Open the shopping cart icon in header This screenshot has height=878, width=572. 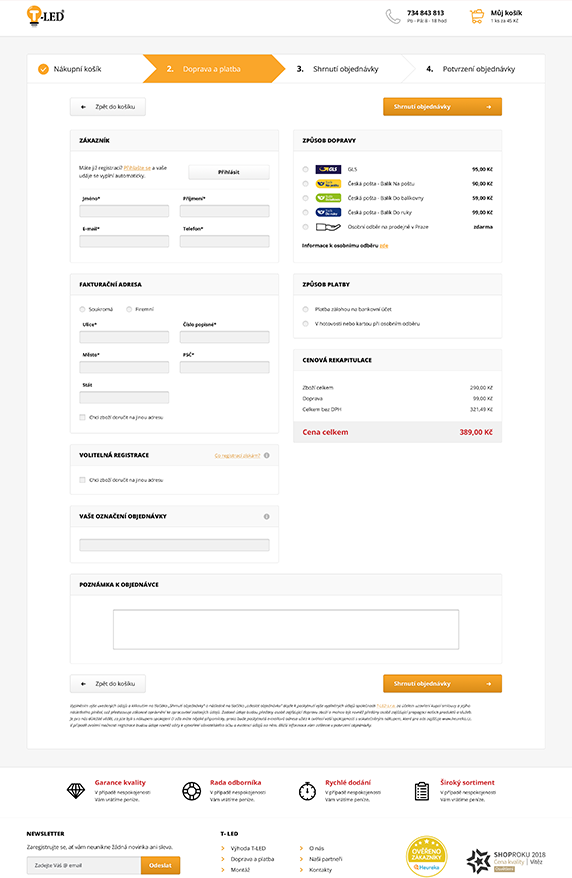coord(477,16)
